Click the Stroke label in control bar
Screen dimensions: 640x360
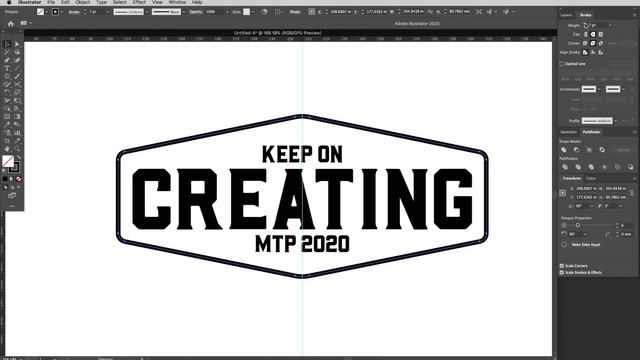(x=74, y=12)
